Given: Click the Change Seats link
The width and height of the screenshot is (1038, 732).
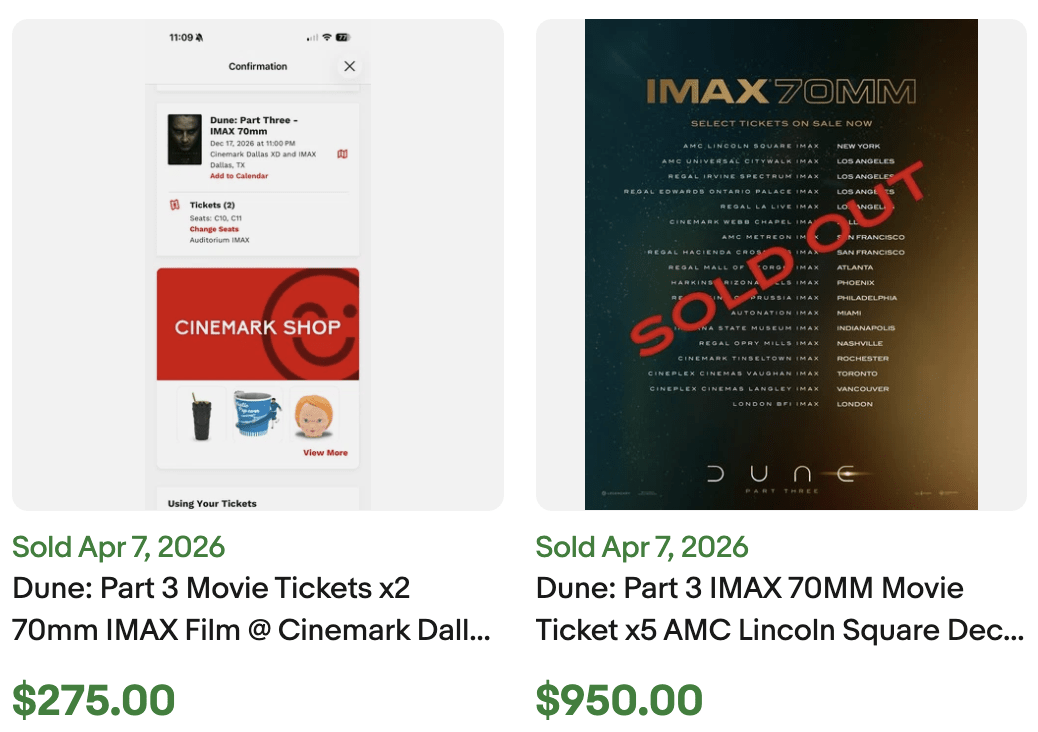Looking at the screenshot, I should [x=214, y=229].
